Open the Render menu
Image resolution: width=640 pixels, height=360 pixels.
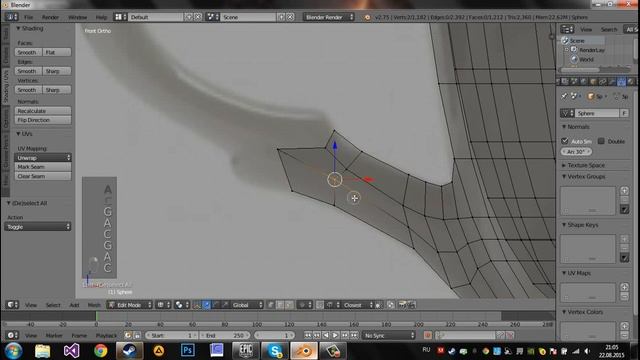[50, 17]
